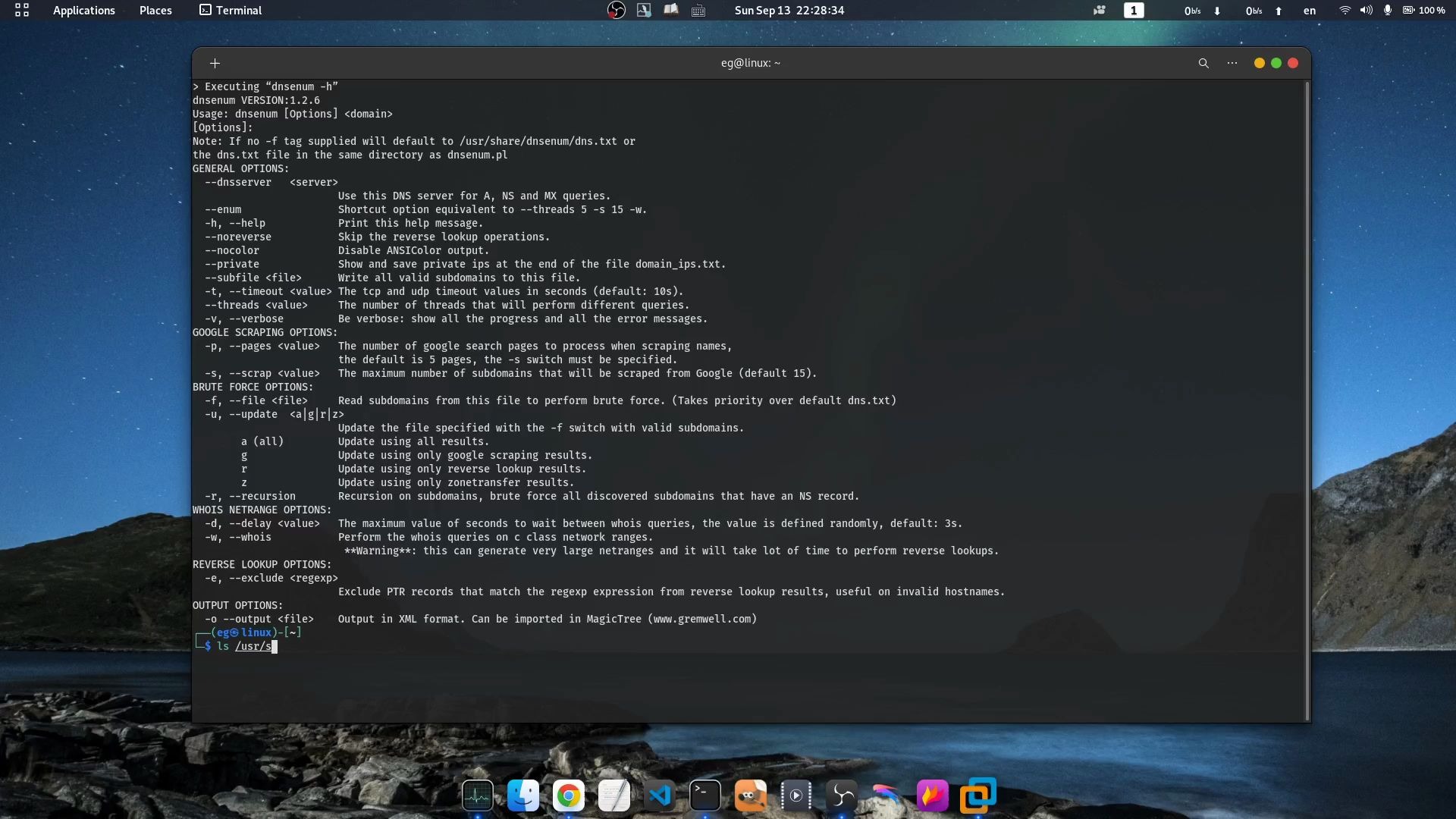Viewport: 1456px width, 819px height.
Task: Click the Wi-Fi status icon
Action: tap(1345, 11)
